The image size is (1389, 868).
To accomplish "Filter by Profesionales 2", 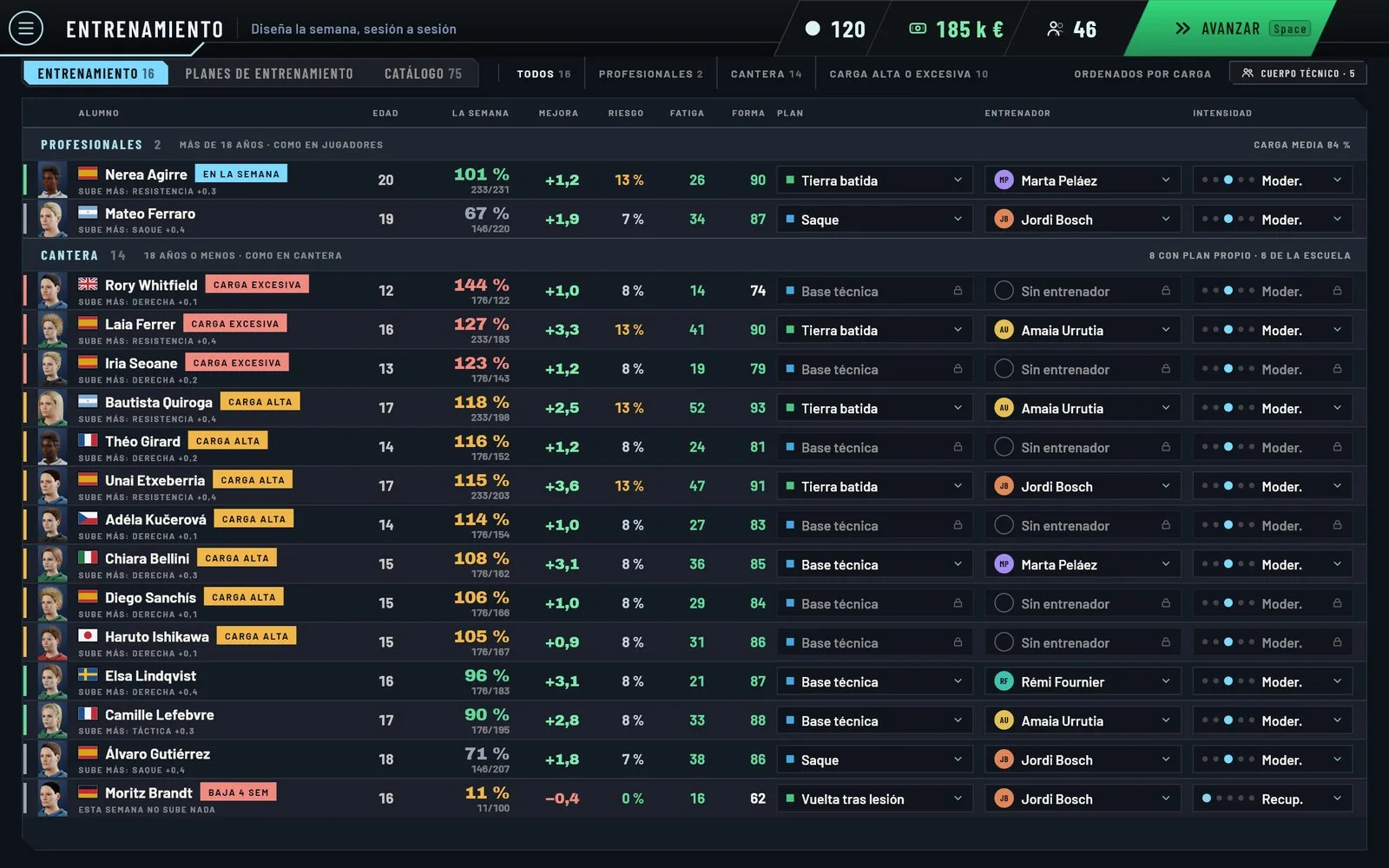I will tap(651, 74).
